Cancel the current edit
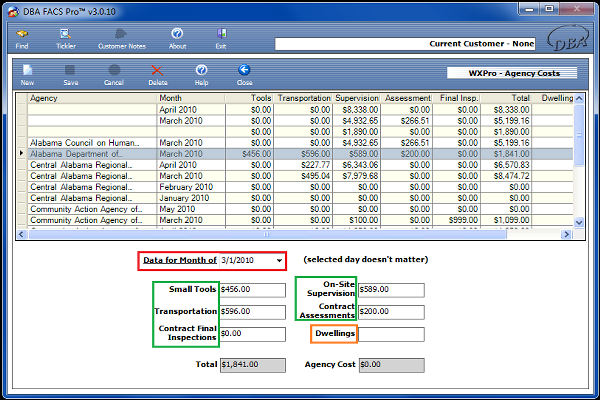 tap(114, 75)
